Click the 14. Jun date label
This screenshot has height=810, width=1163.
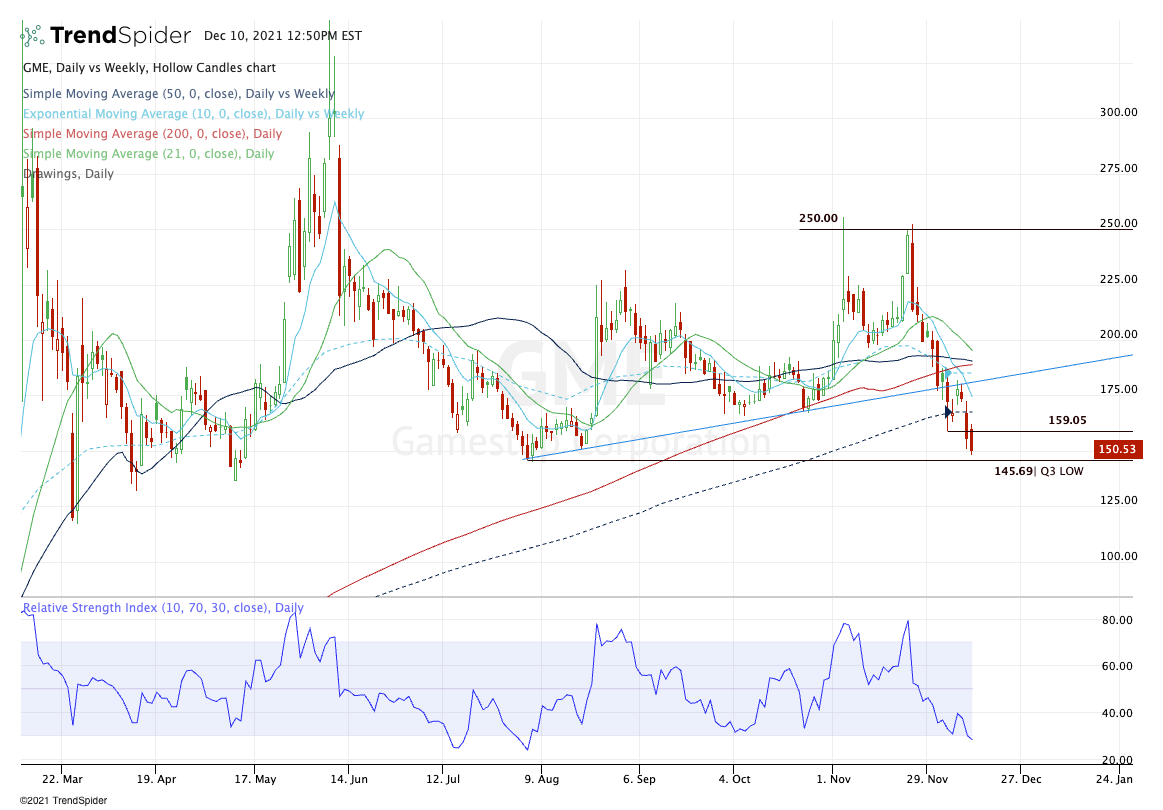(349, 779)
